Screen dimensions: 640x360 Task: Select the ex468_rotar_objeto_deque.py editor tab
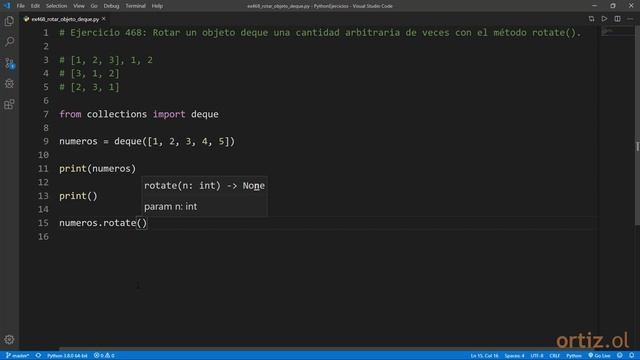pyautogui.click(x=64, y=19)
